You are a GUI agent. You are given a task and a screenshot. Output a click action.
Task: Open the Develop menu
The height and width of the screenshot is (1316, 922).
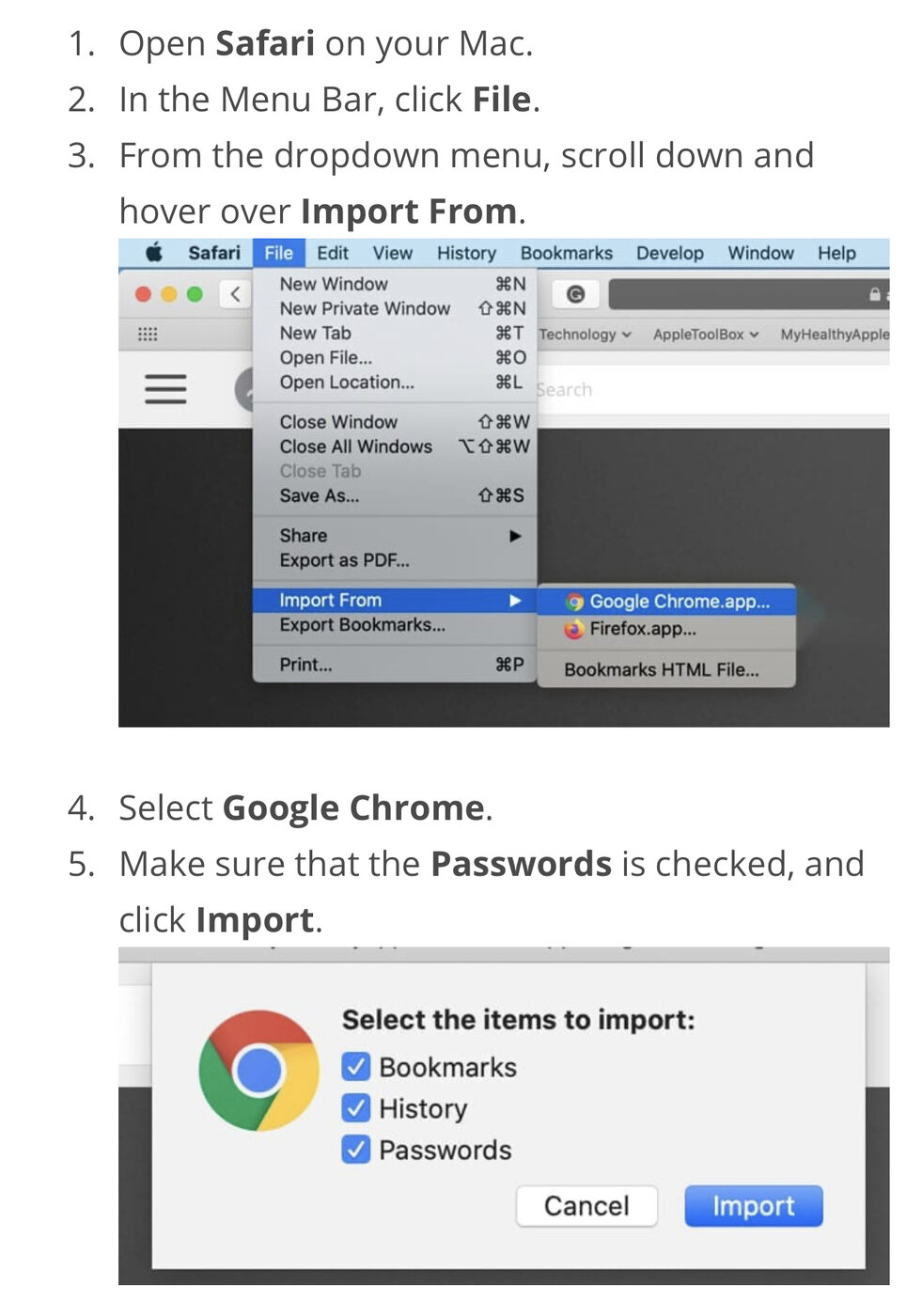coord(670,253)
